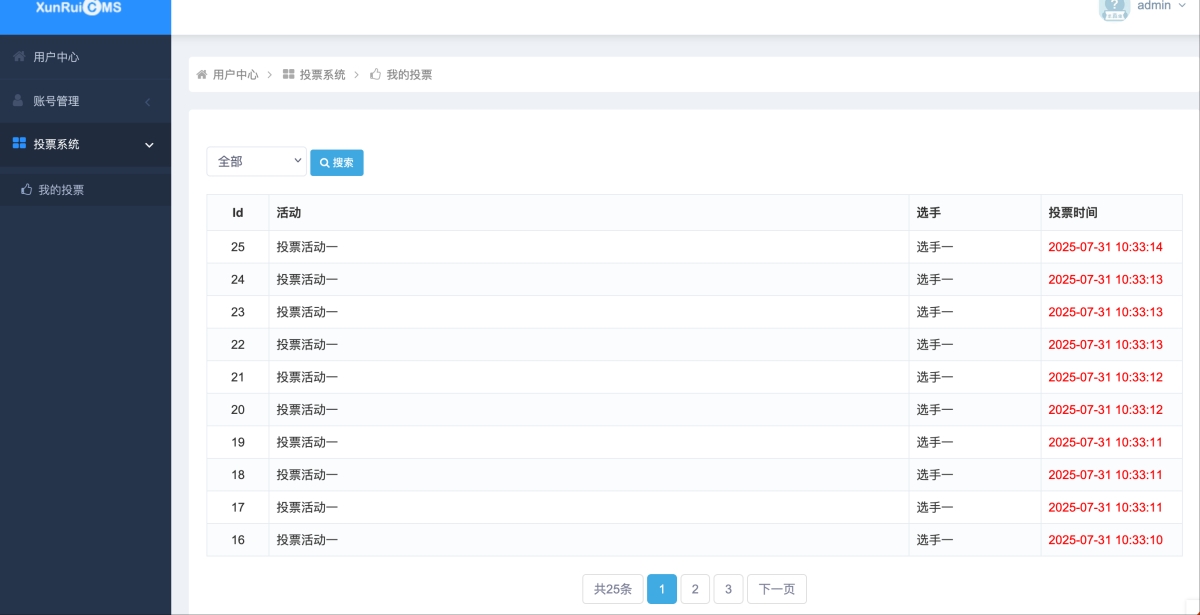Click Id cell 21
This screenshot has width=1200, height=615.
(x=238, y=377)
